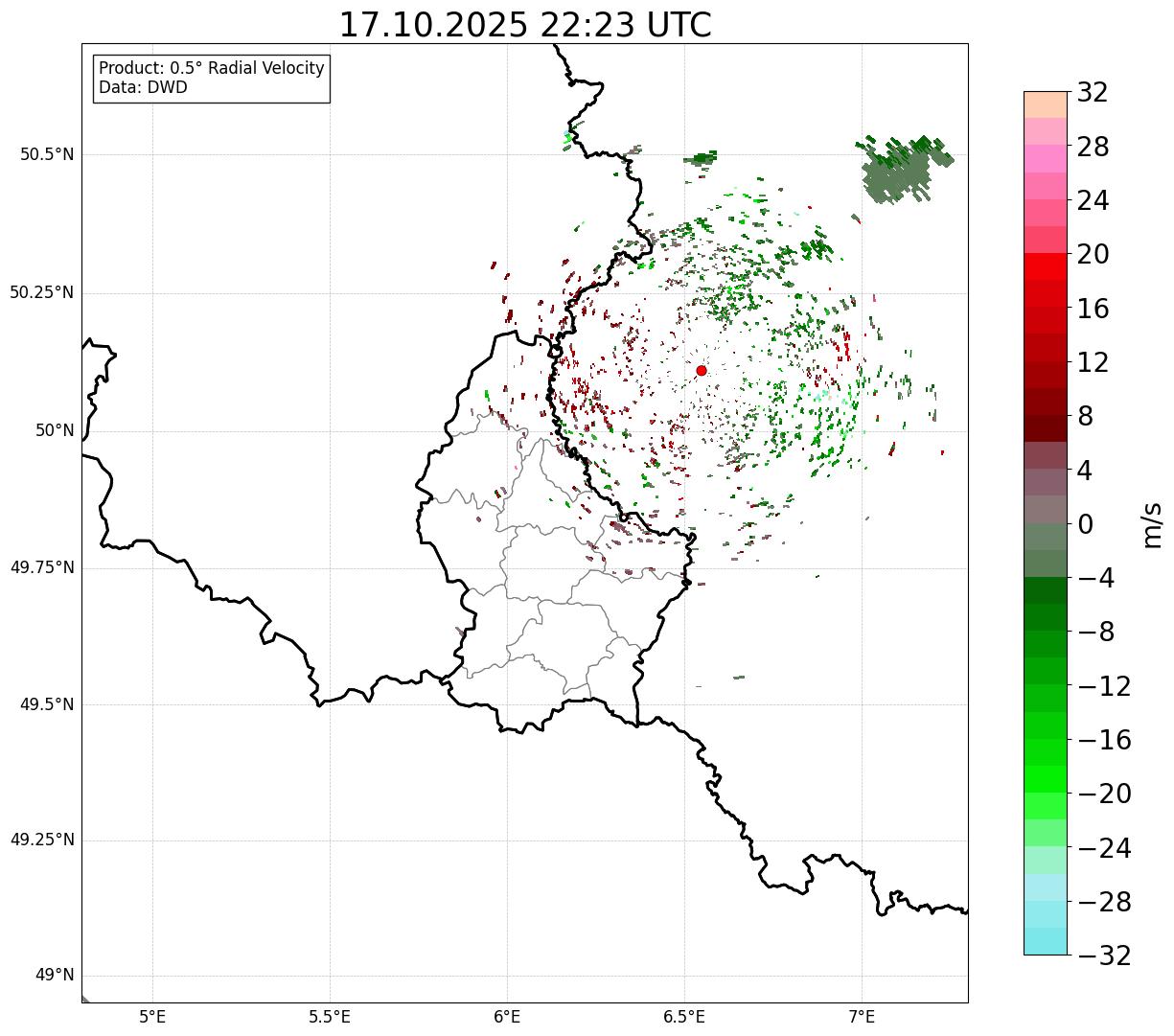Viewport: 1174px width, 1036px height.
Task: Click the longitude label 6.5°E
Action: point(684,1016)
